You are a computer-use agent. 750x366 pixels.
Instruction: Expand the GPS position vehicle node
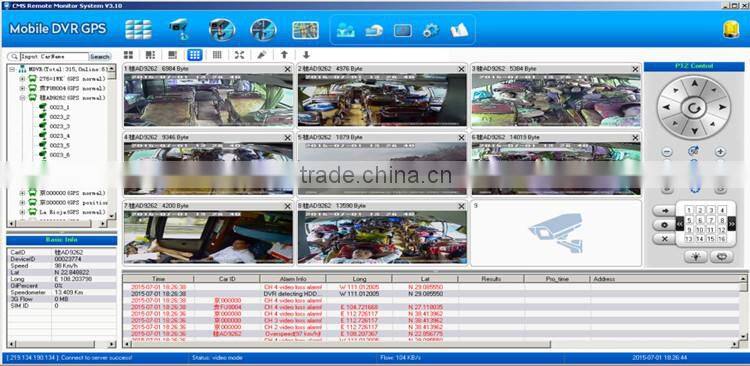pos(22,202)
